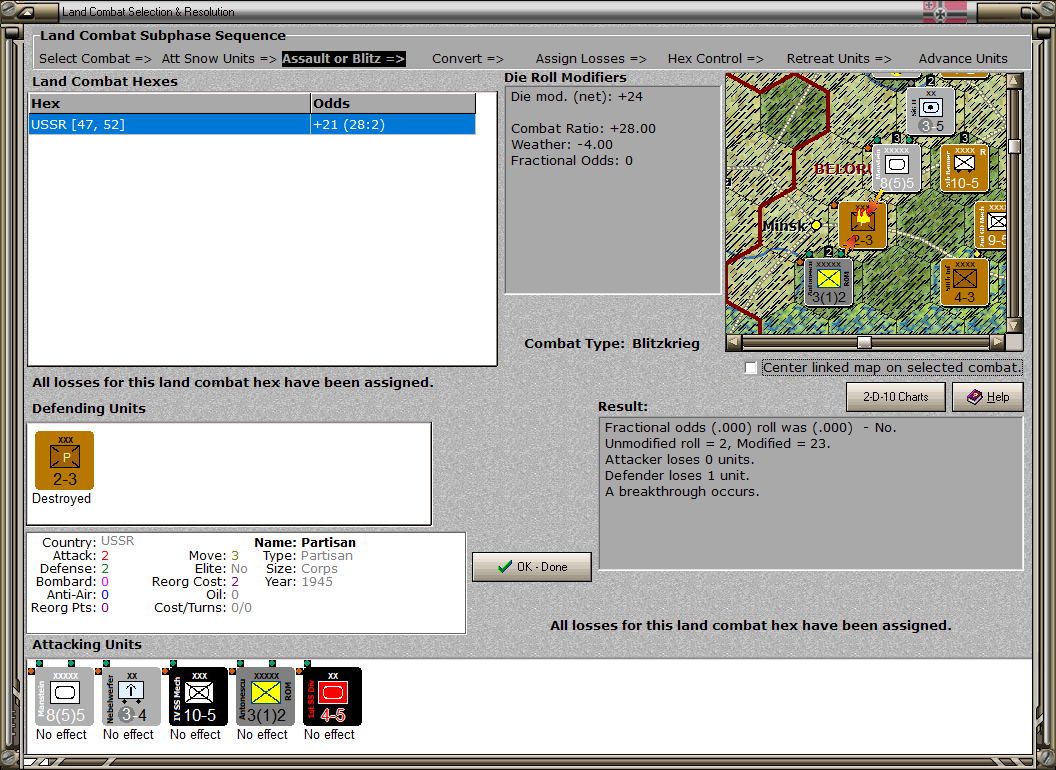1056x770 pixels.
Task: Enable Center linked map on selected combat
Action: tap(751, 368)
